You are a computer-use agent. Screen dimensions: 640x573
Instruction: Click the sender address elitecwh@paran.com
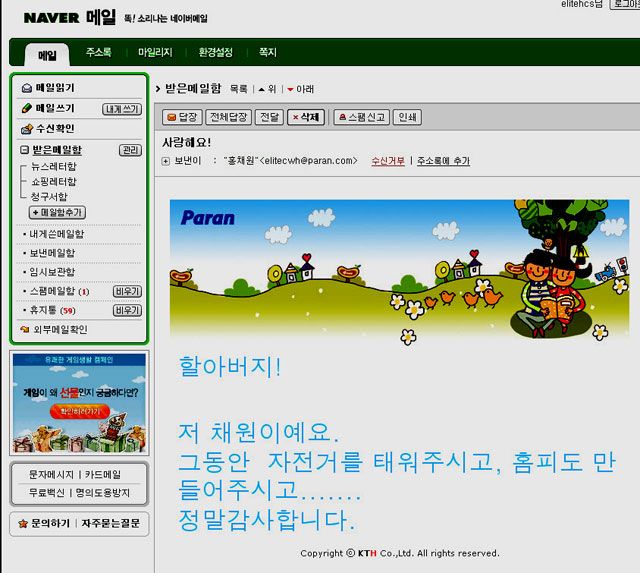pyautogui.click(x=309, y=161)
